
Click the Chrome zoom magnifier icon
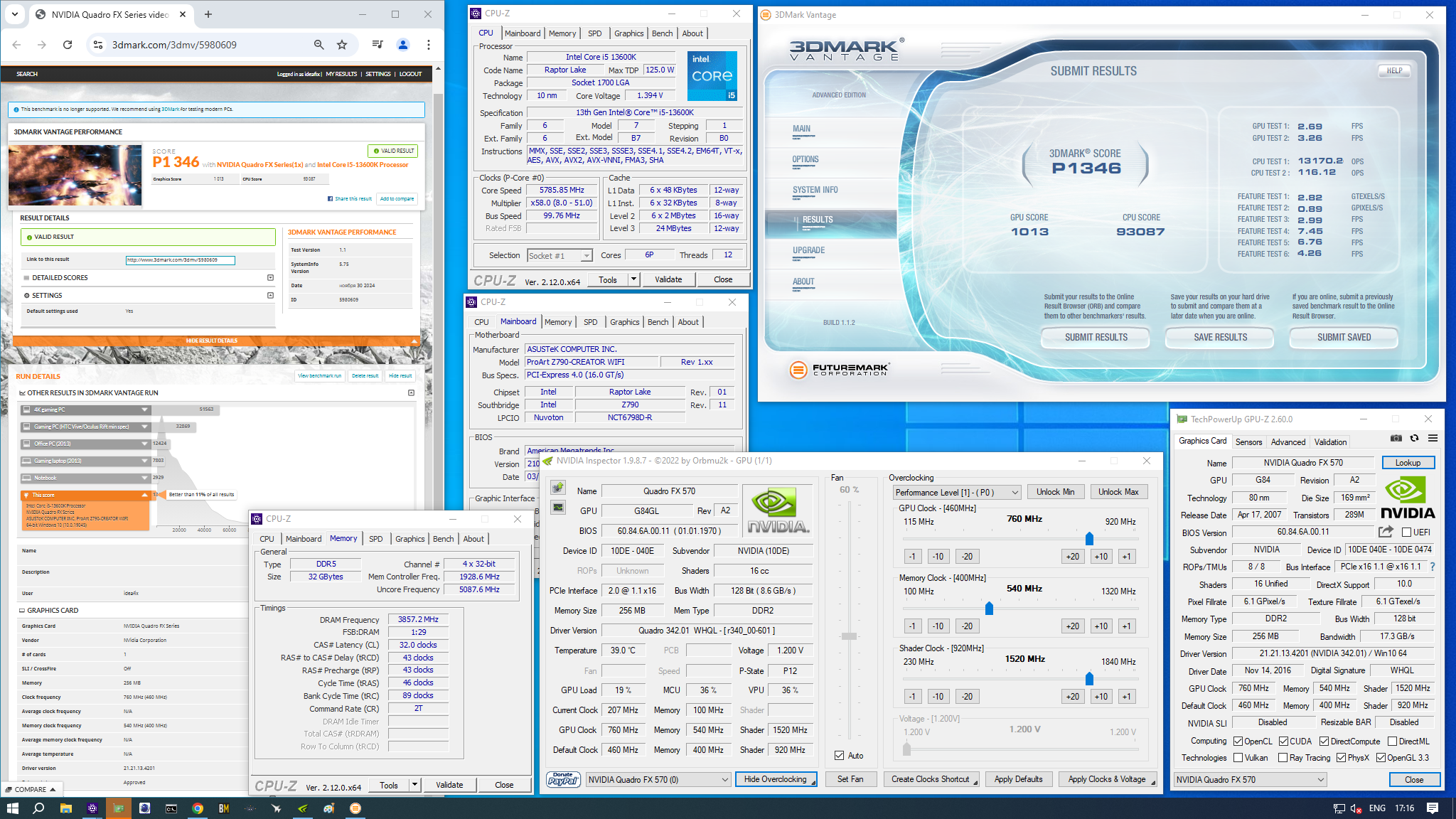[319, 45]
